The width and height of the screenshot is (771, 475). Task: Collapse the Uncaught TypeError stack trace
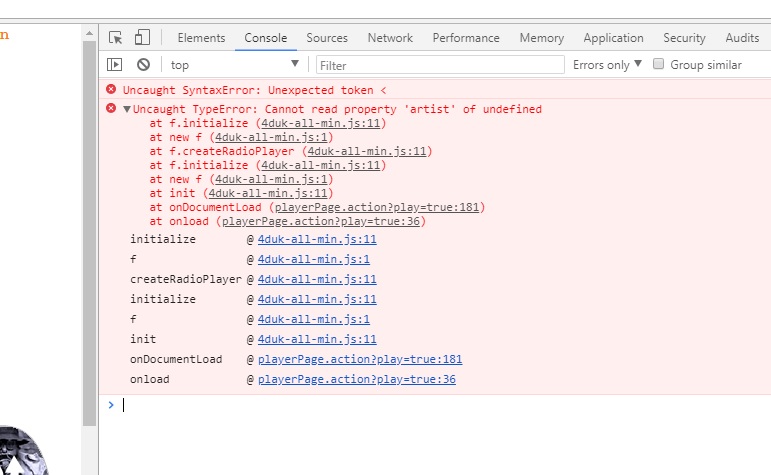pos(127,109)
